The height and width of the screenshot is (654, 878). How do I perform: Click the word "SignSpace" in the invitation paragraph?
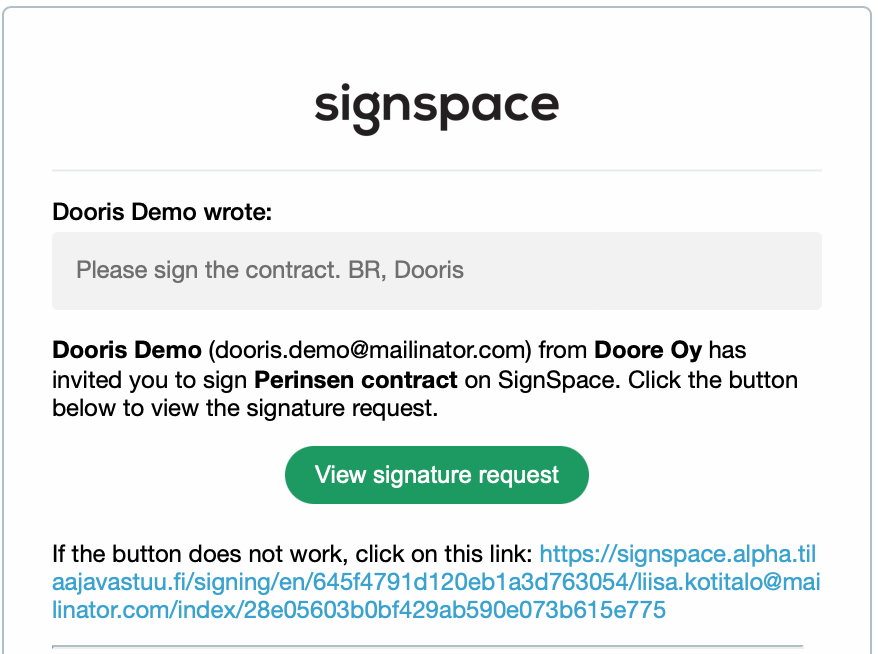556,380
